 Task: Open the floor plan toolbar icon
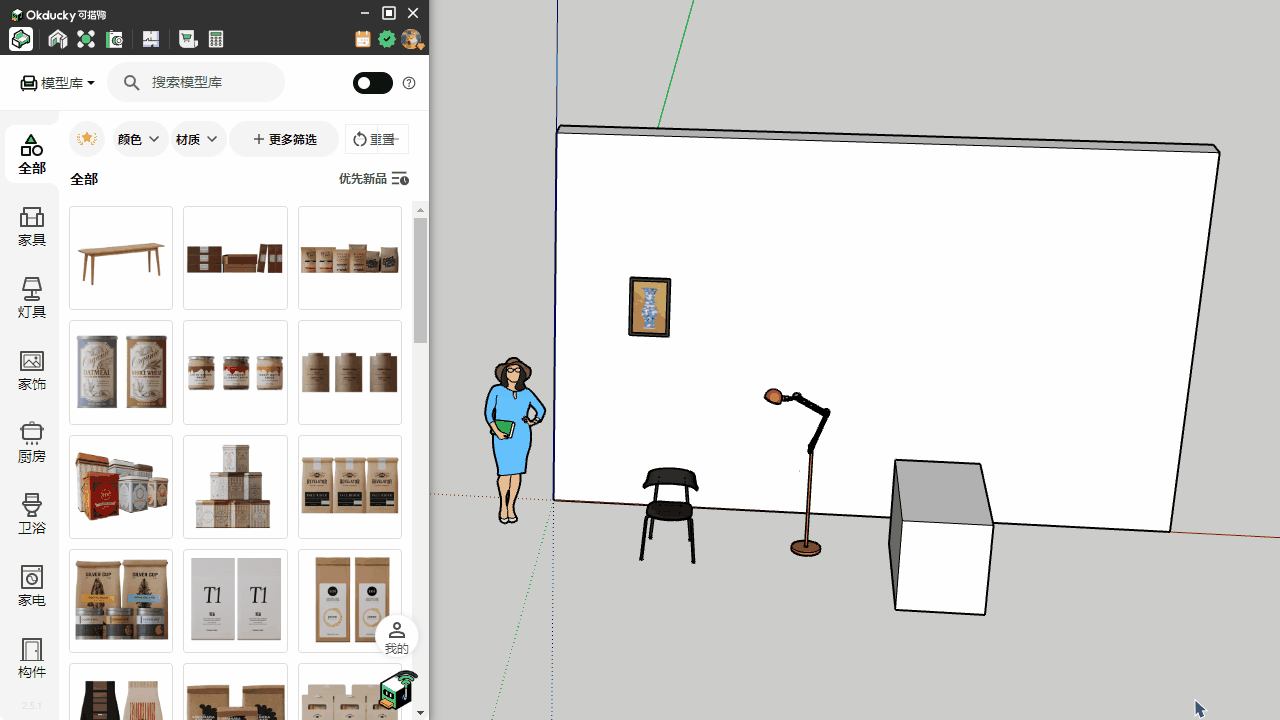(151, 39)
